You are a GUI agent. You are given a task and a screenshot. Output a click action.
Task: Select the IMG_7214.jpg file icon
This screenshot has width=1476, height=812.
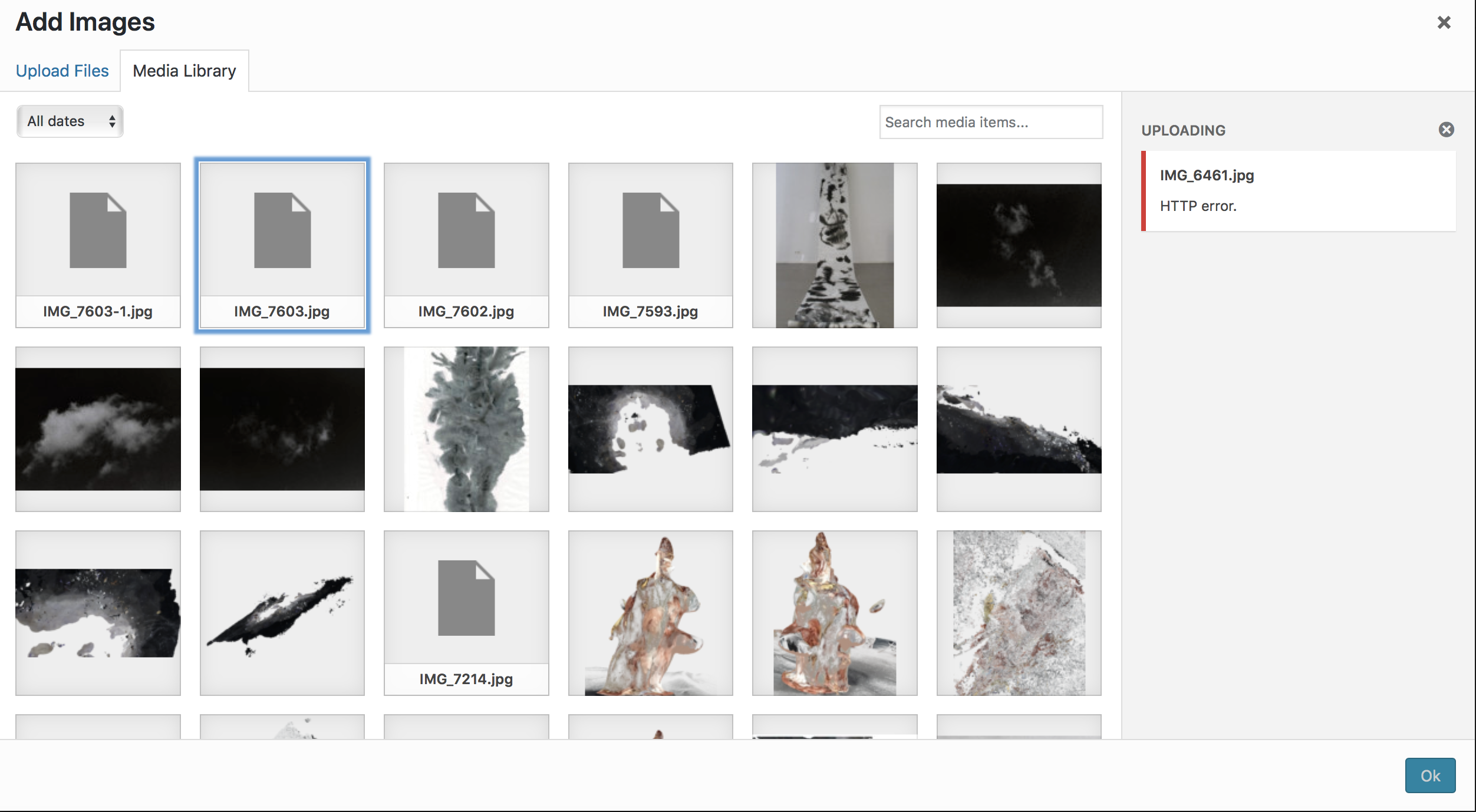tap(466, 598)
